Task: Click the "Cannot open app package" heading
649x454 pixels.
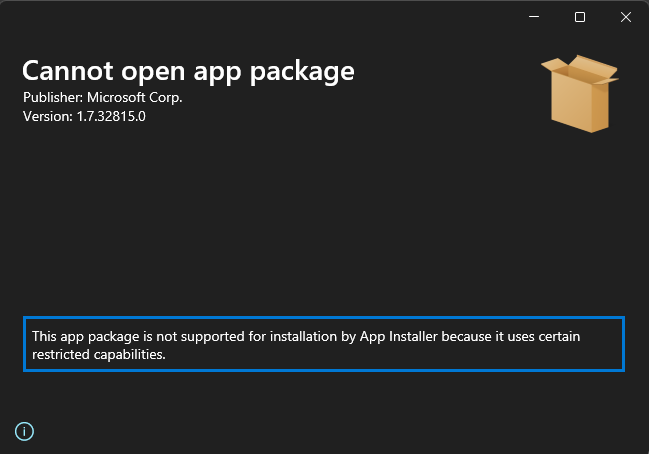Action: coord(188,71)
